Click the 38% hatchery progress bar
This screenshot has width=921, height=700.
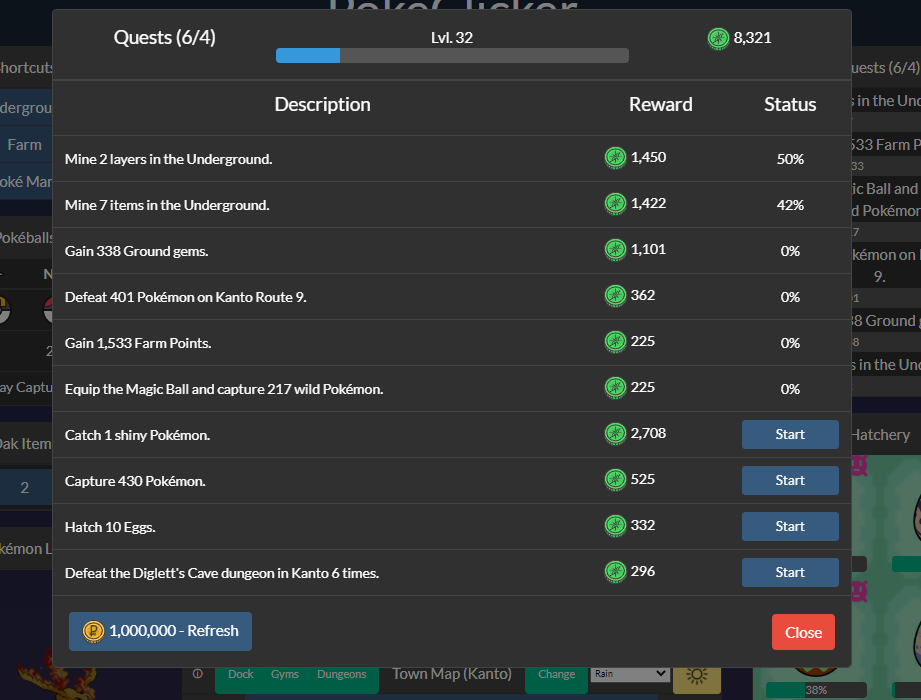point(816,690)
